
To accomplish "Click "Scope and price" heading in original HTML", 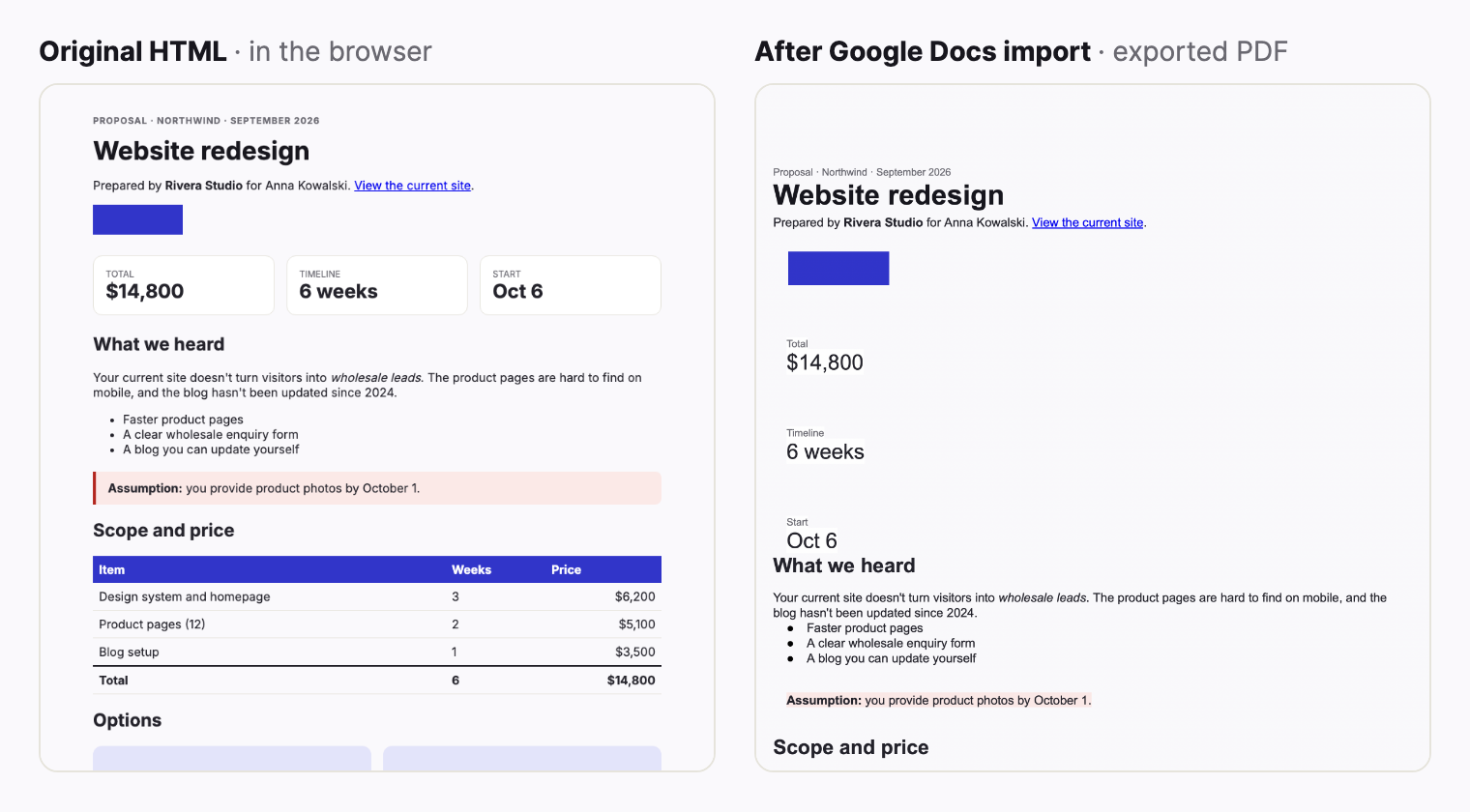I will tap(163, 531).
